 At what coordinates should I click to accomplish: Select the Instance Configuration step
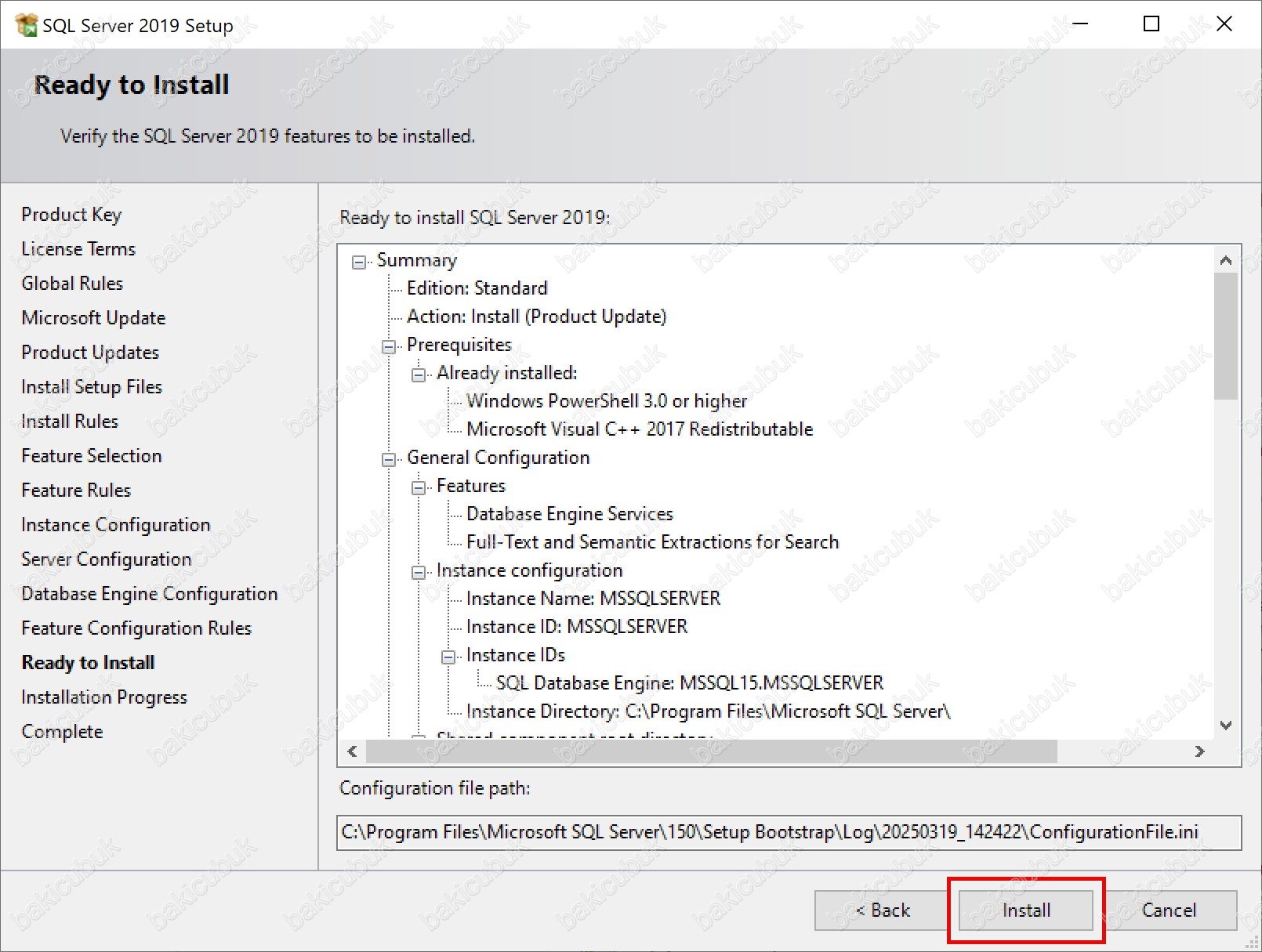(x=116, y=525)
